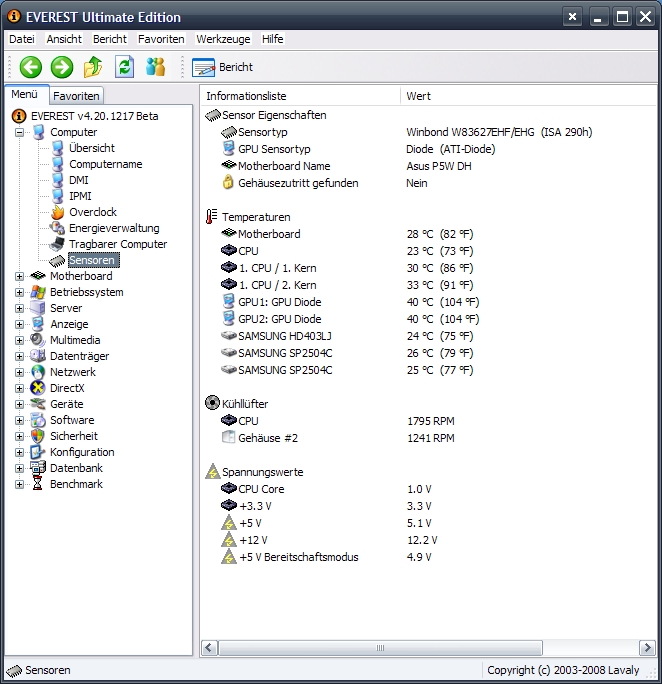Click the Overclock flame icon
Image resolution: width=662 pixels, height=684 pixels.
tap(58, 212)
